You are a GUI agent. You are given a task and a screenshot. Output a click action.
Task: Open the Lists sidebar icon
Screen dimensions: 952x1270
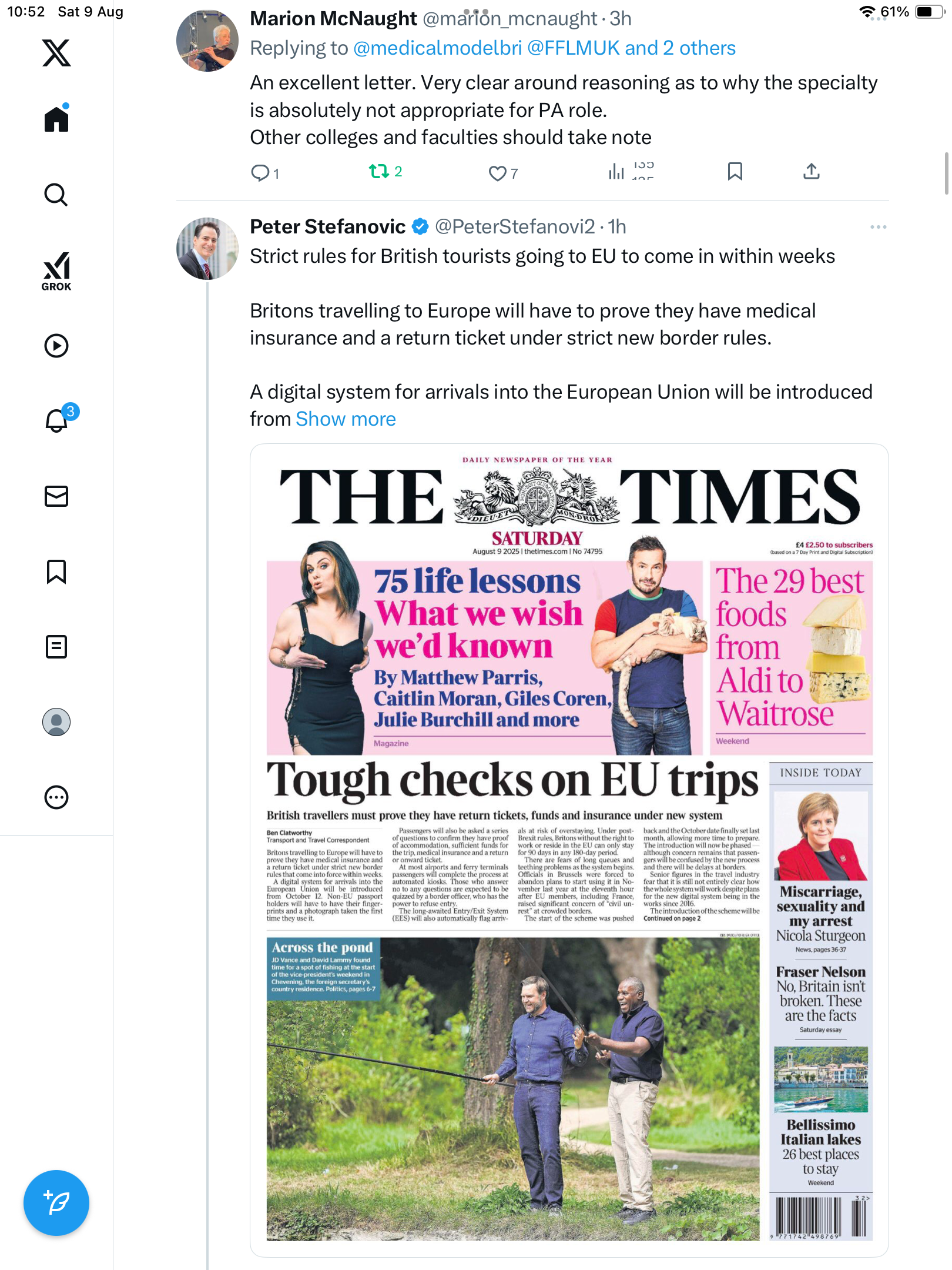click(56, 647)
